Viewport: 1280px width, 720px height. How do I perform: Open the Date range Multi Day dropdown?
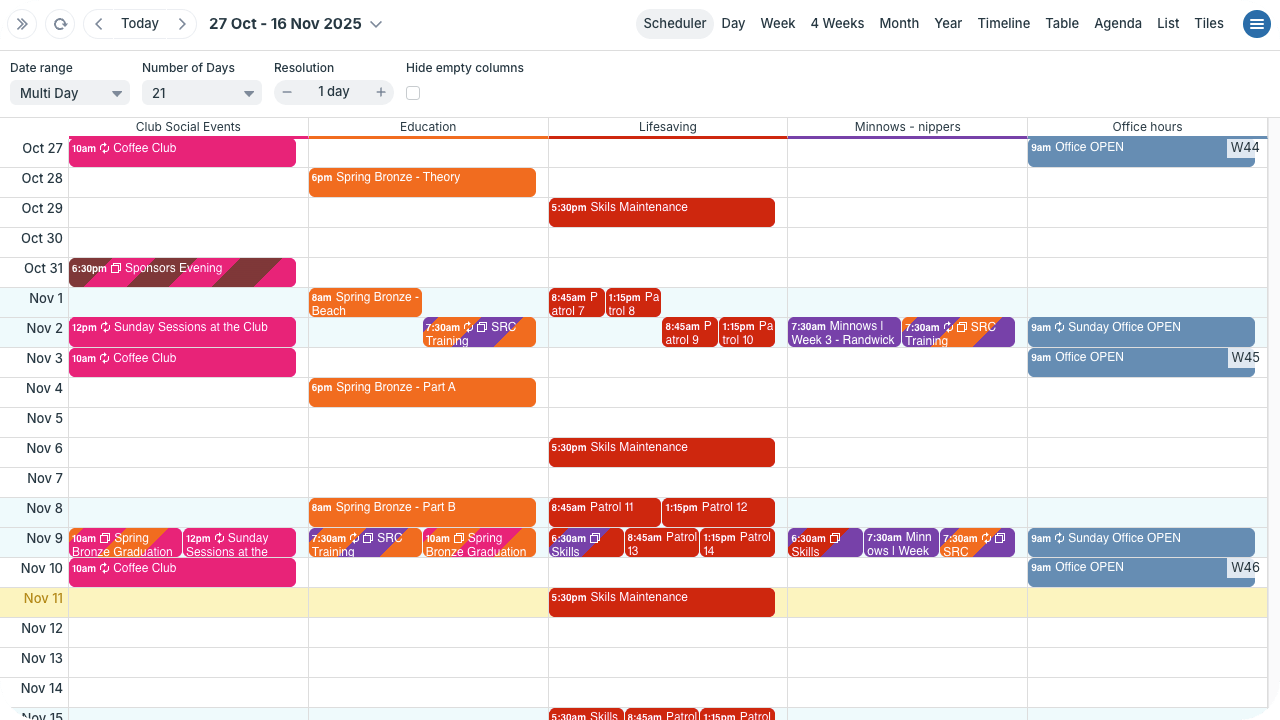pyautogui.click(x=70, y=93)
